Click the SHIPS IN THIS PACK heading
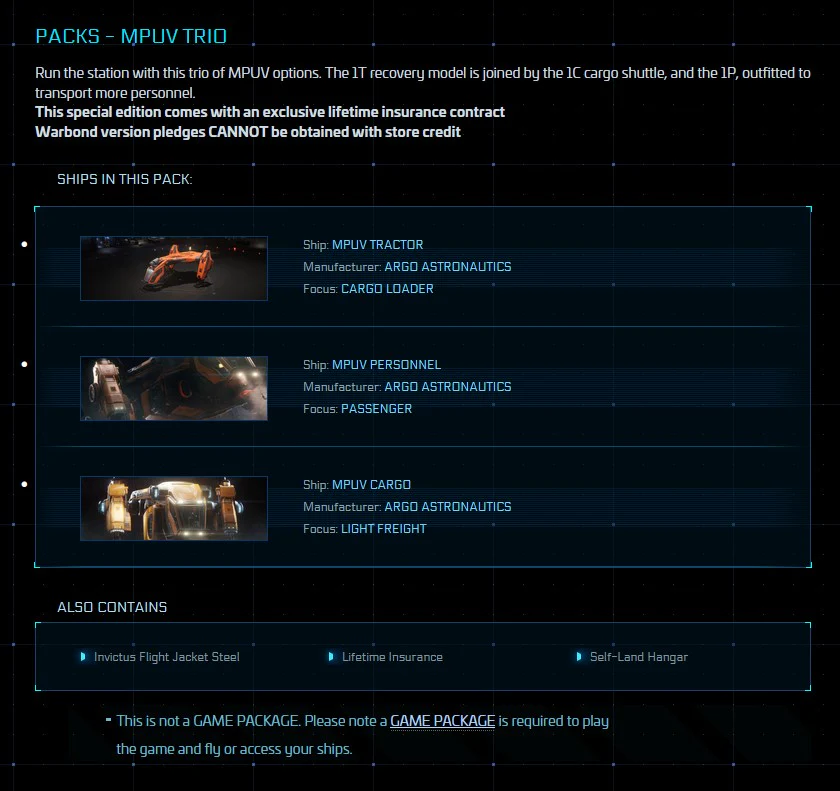The height and width of the screenshot is (791, 840). 125,179
